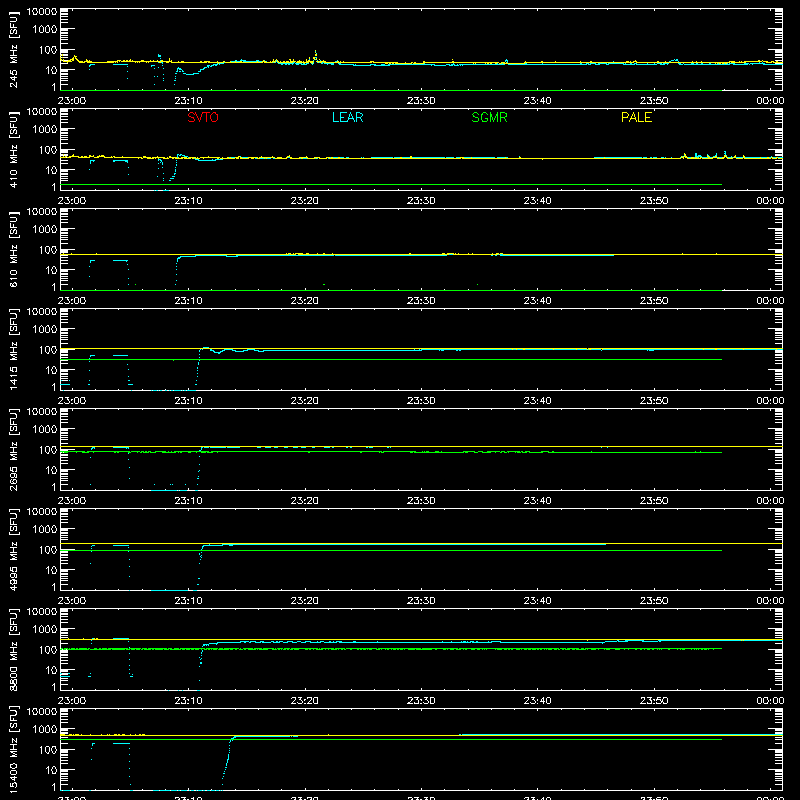This screenshot has height=800, width=800.
Task: Click the 00:00 tick under the 610 MHz plot
Action: pyautogui.click(x=770, y=301)
